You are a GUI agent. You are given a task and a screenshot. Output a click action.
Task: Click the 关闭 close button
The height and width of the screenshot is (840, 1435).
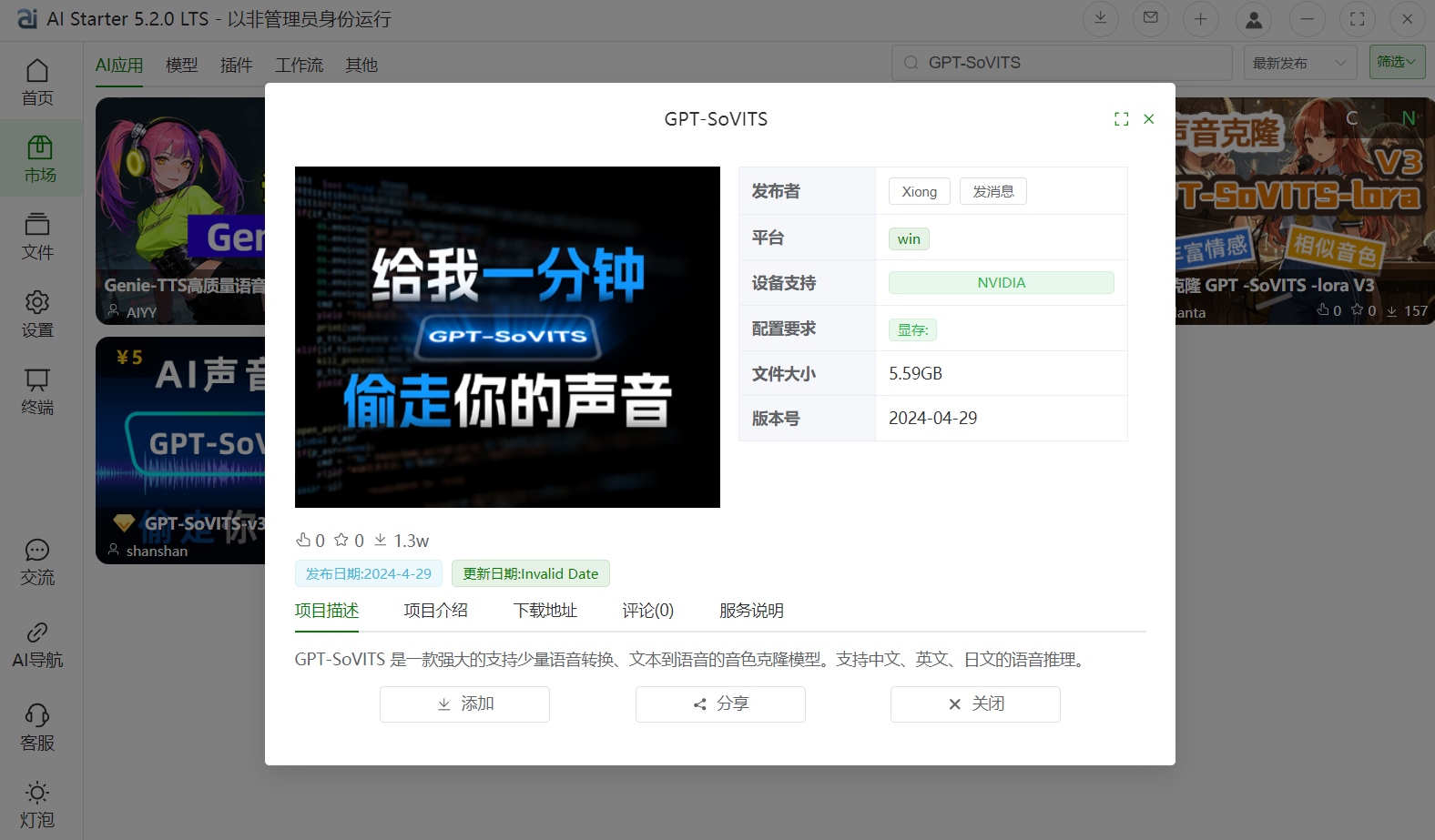tap(975, 704)
